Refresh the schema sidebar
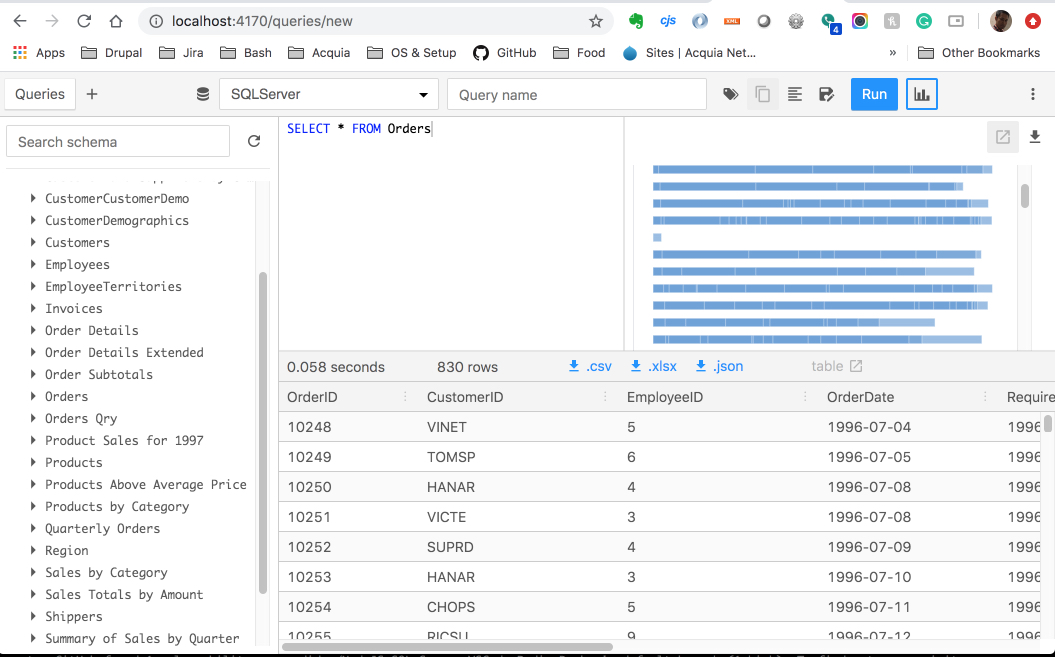The width and height of the screenshot is (1055, 657). point(254,141)
